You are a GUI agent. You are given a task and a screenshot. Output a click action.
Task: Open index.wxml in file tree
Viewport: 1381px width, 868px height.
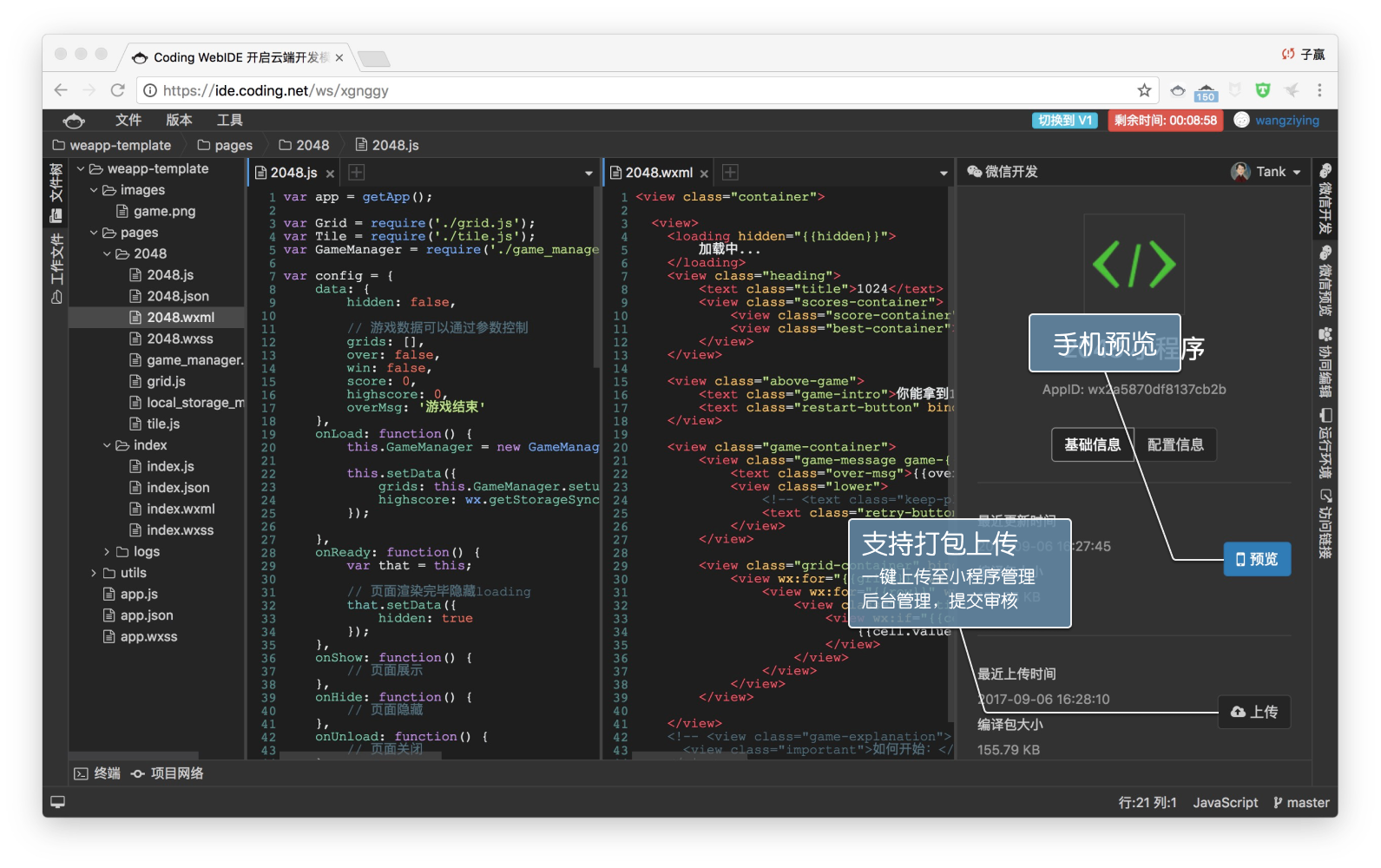pos(172,509)
